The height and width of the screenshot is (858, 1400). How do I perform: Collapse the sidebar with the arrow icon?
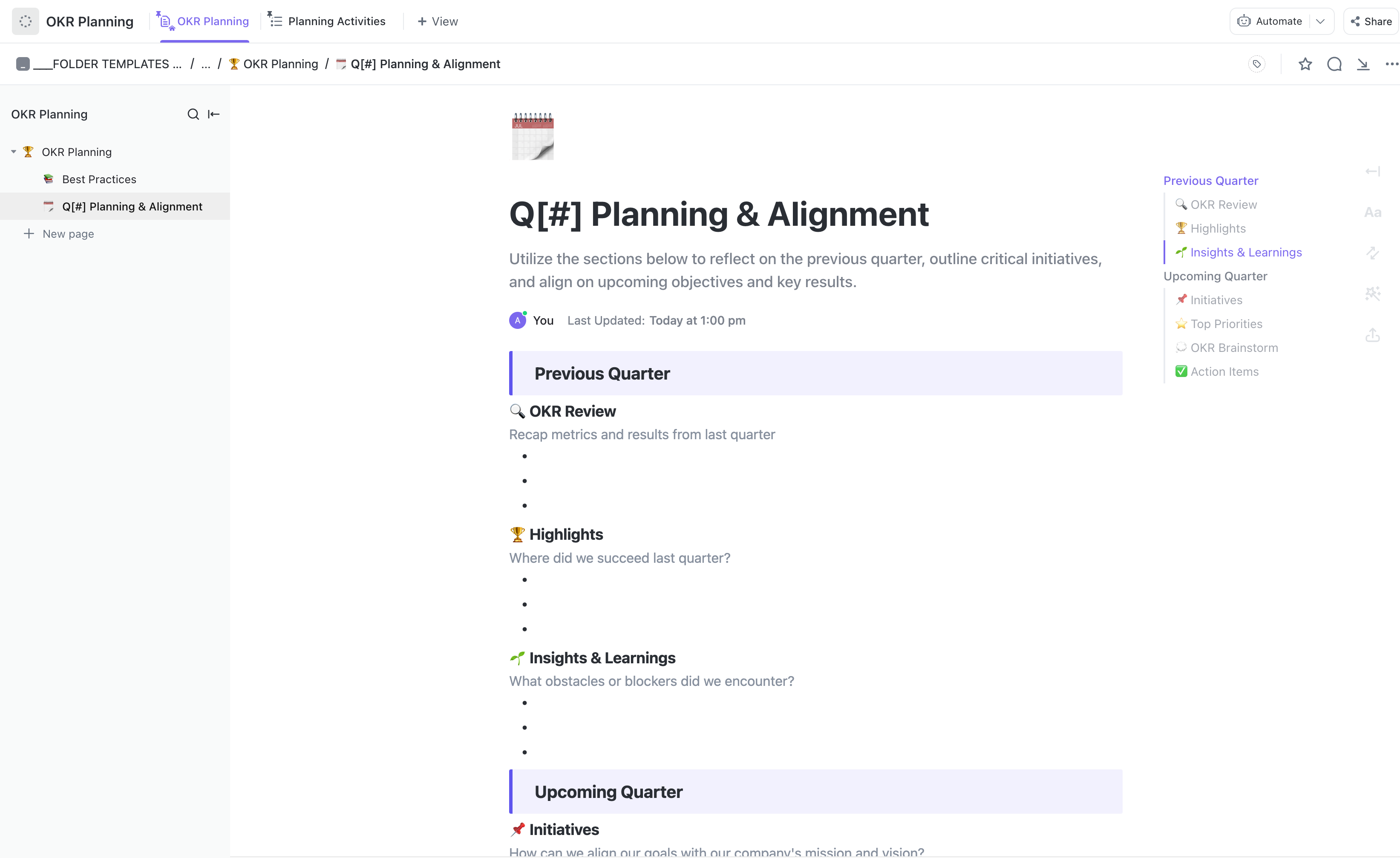tap(213, 114)
